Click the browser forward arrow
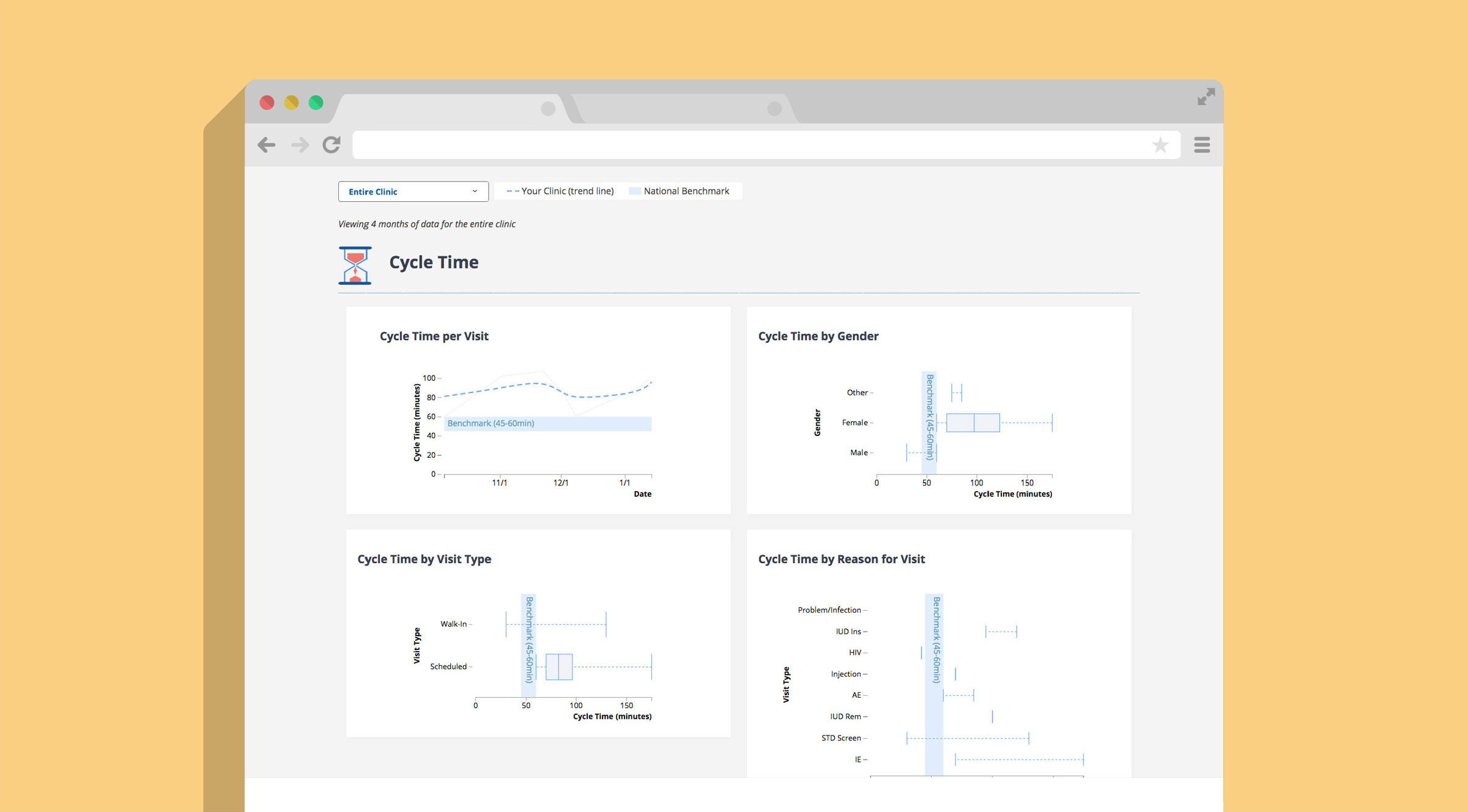This screenshot has width=1468, height=812. 300,145
